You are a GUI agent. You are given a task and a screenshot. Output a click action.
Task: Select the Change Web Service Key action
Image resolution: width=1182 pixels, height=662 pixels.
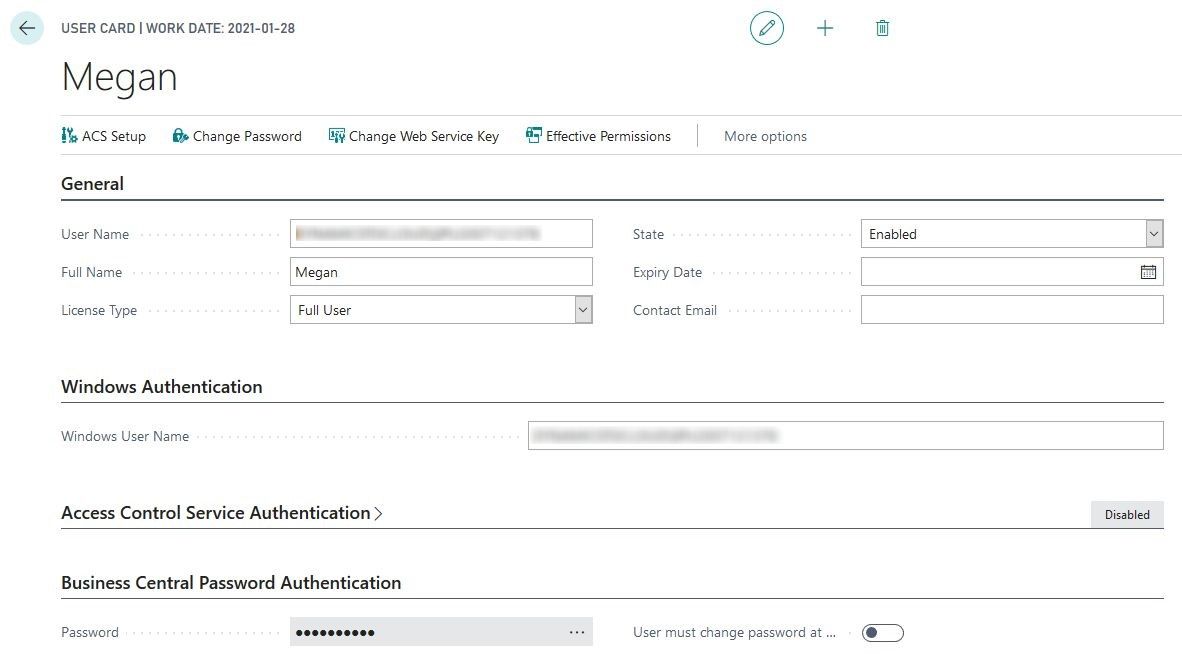click(413, 136)
